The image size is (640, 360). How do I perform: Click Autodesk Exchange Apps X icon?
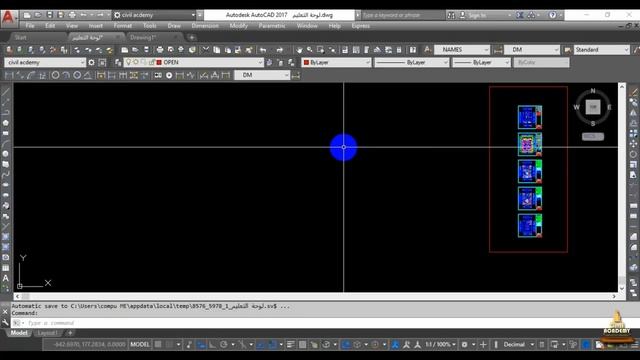pos(520,15)
